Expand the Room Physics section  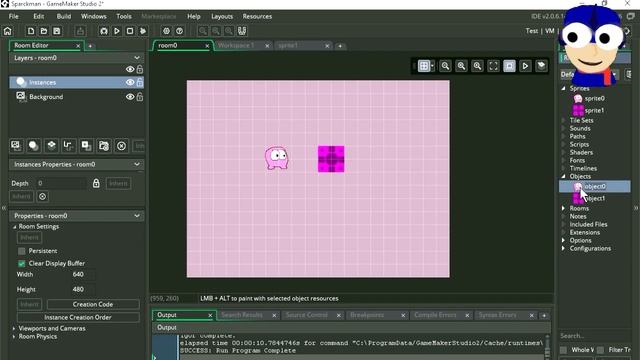[14, 337]
